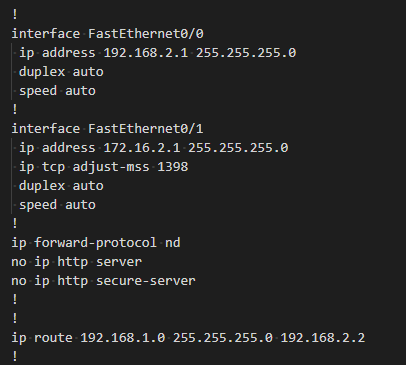Click the subnet mask after 172.16.2.1
This screenshot has width=406, height=365.
click(x=238, y=148)
